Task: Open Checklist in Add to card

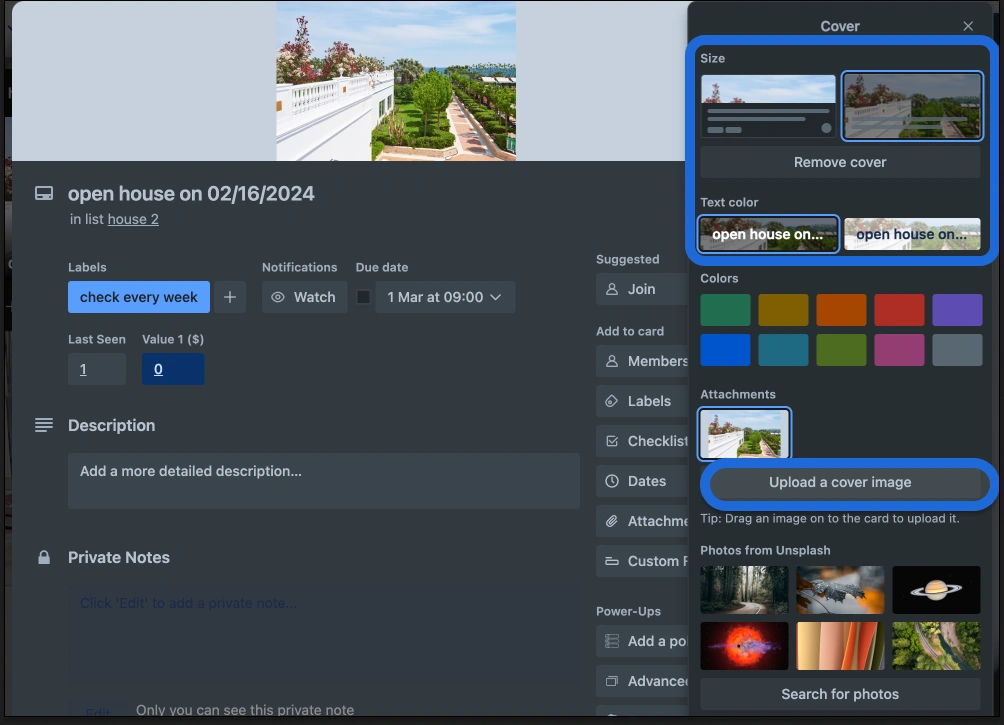Action: pos(642,441)
